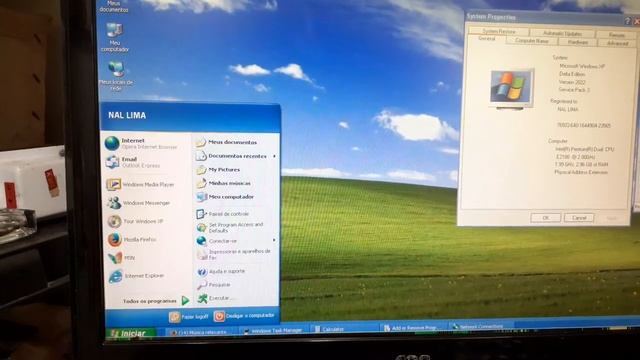Open the Internet Opera browser icon
The height and width of the screenshot is (360, 640).
[112, 143]
